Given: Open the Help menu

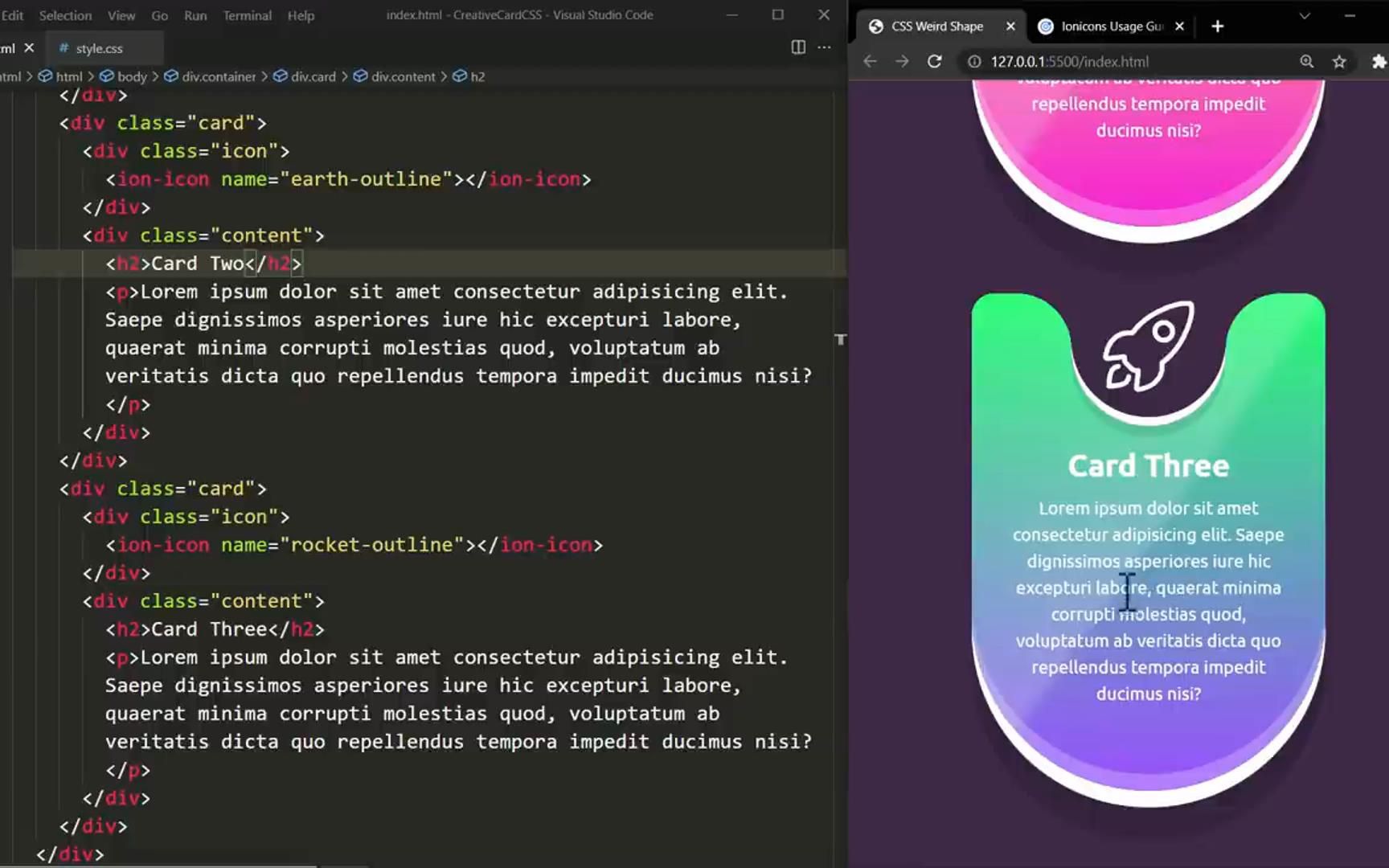Looking at the screenshot, I should (301, 15).
